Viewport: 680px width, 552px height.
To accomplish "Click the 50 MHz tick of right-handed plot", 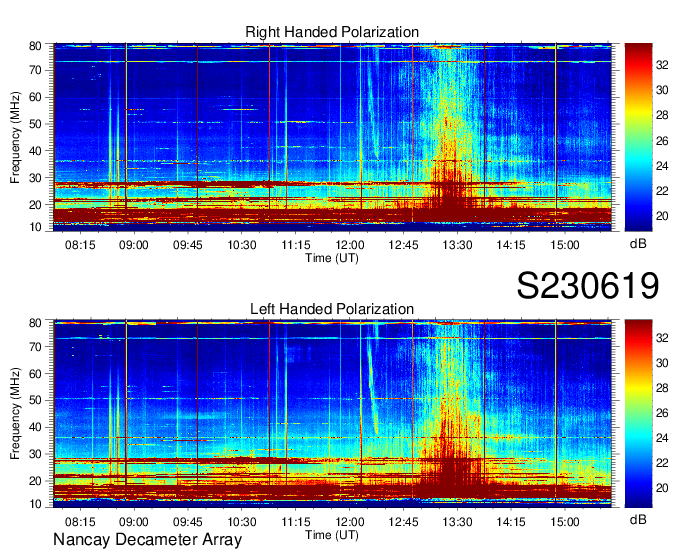I will (x=35, y=124).
